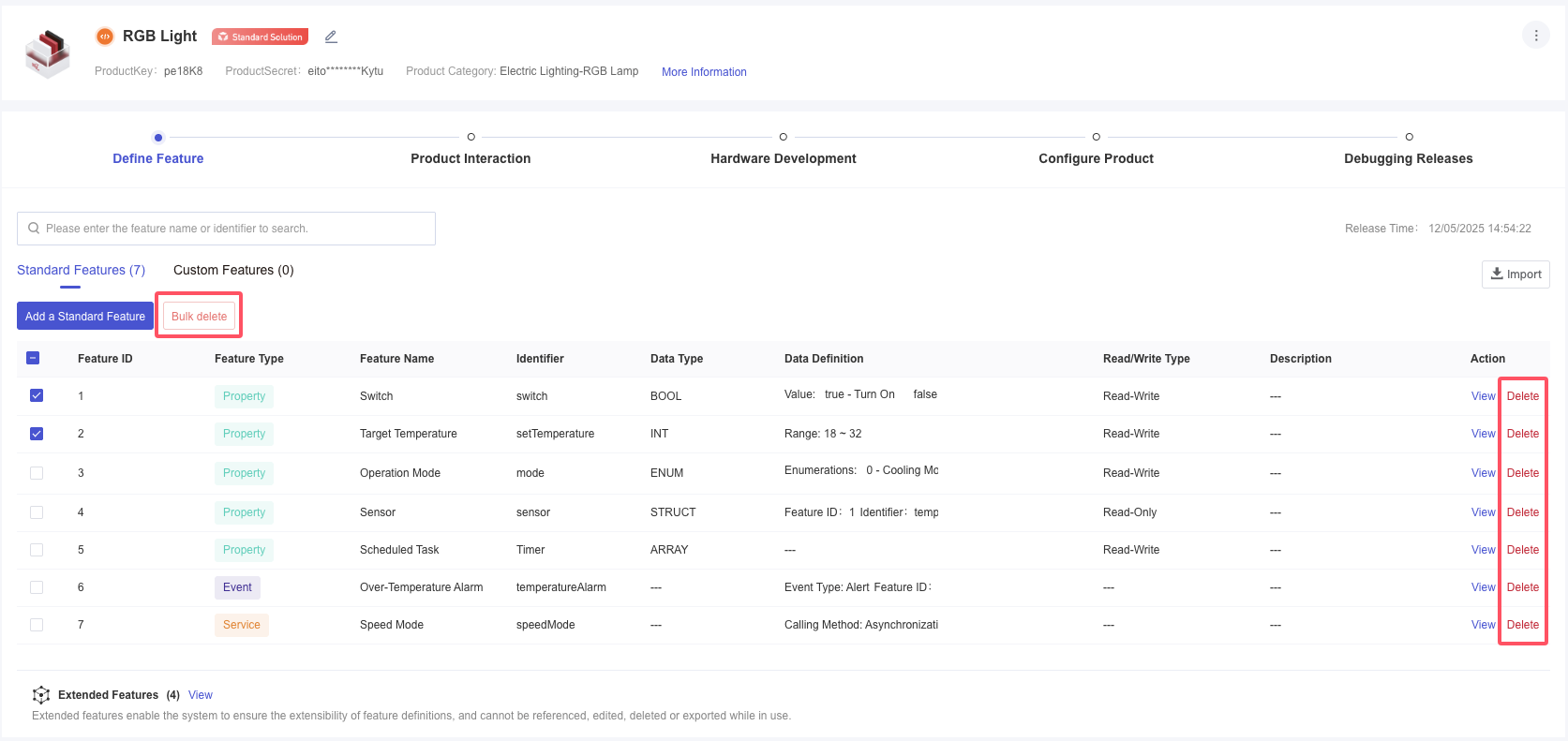This screenshot has width=1568, height=741.
Task: Go to the Hardware Development step
Action: coord(784,158)
